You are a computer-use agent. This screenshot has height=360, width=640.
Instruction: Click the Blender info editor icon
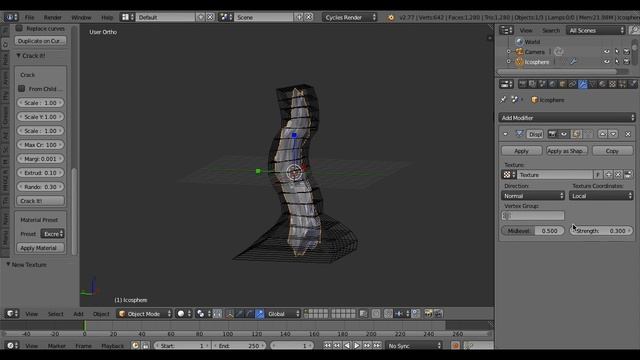tap(11, 17)
